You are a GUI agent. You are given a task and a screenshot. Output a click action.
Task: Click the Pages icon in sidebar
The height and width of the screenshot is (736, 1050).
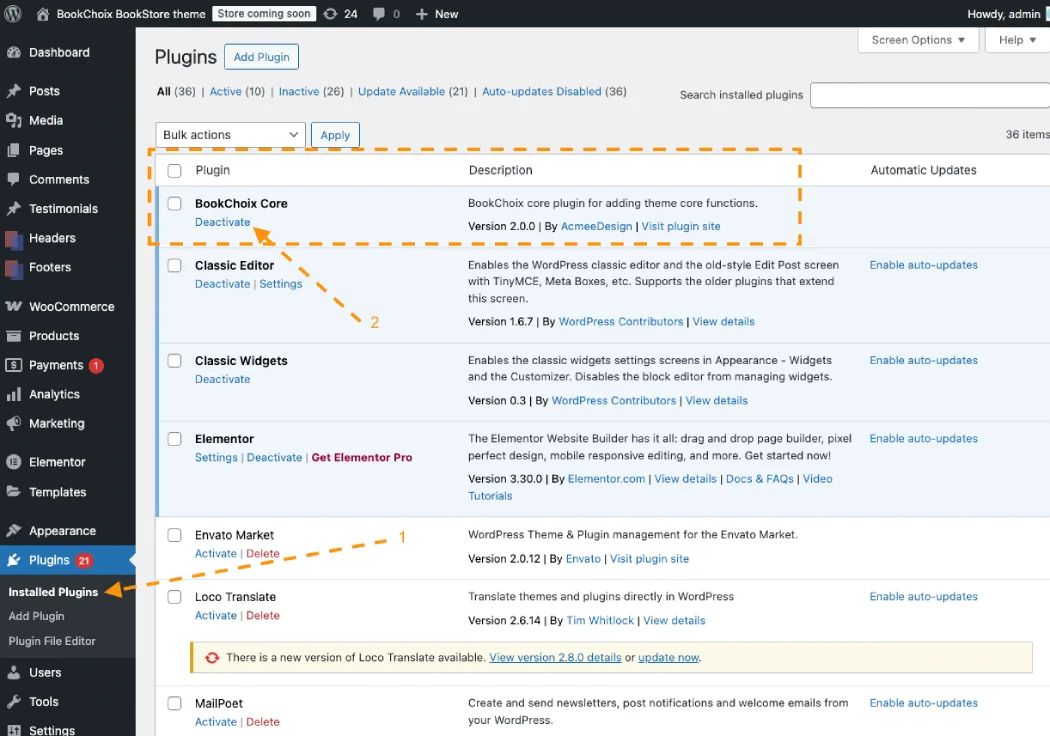pyautogui.click(x=13, y=151)
